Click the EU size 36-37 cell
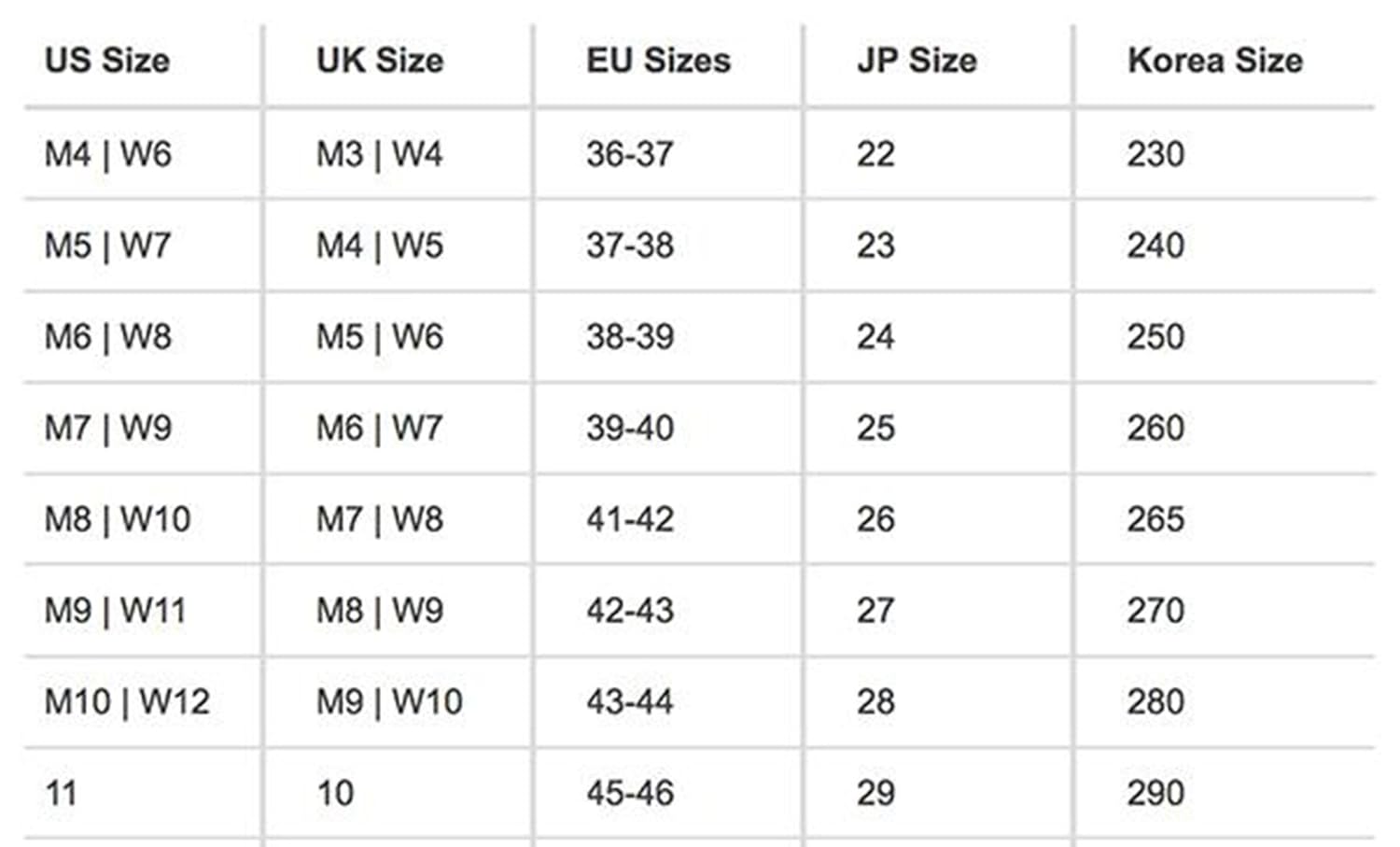1400x847 pixels. 630,154
